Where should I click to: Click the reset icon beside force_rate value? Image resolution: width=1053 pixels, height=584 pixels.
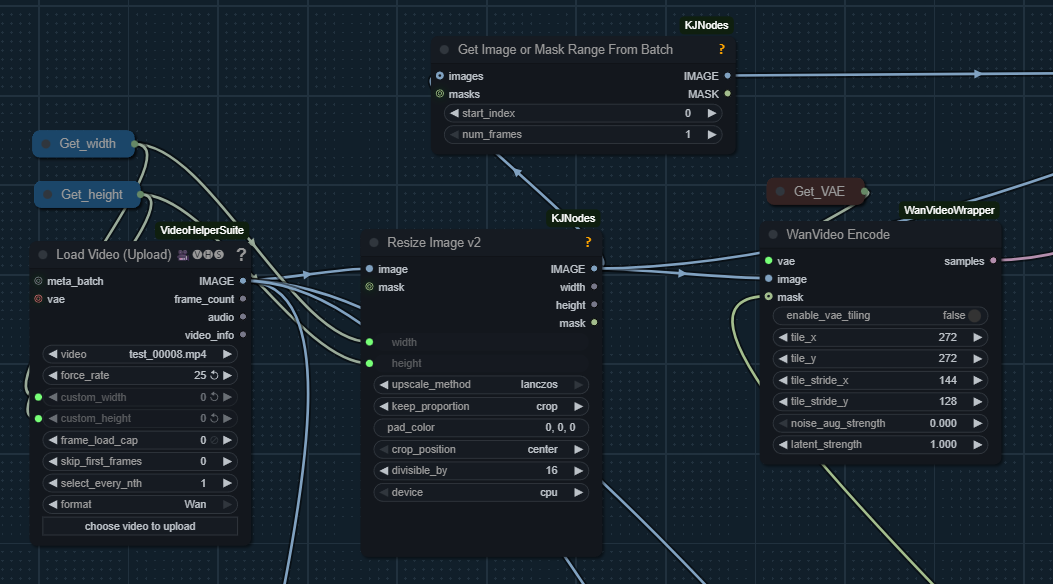213,376
